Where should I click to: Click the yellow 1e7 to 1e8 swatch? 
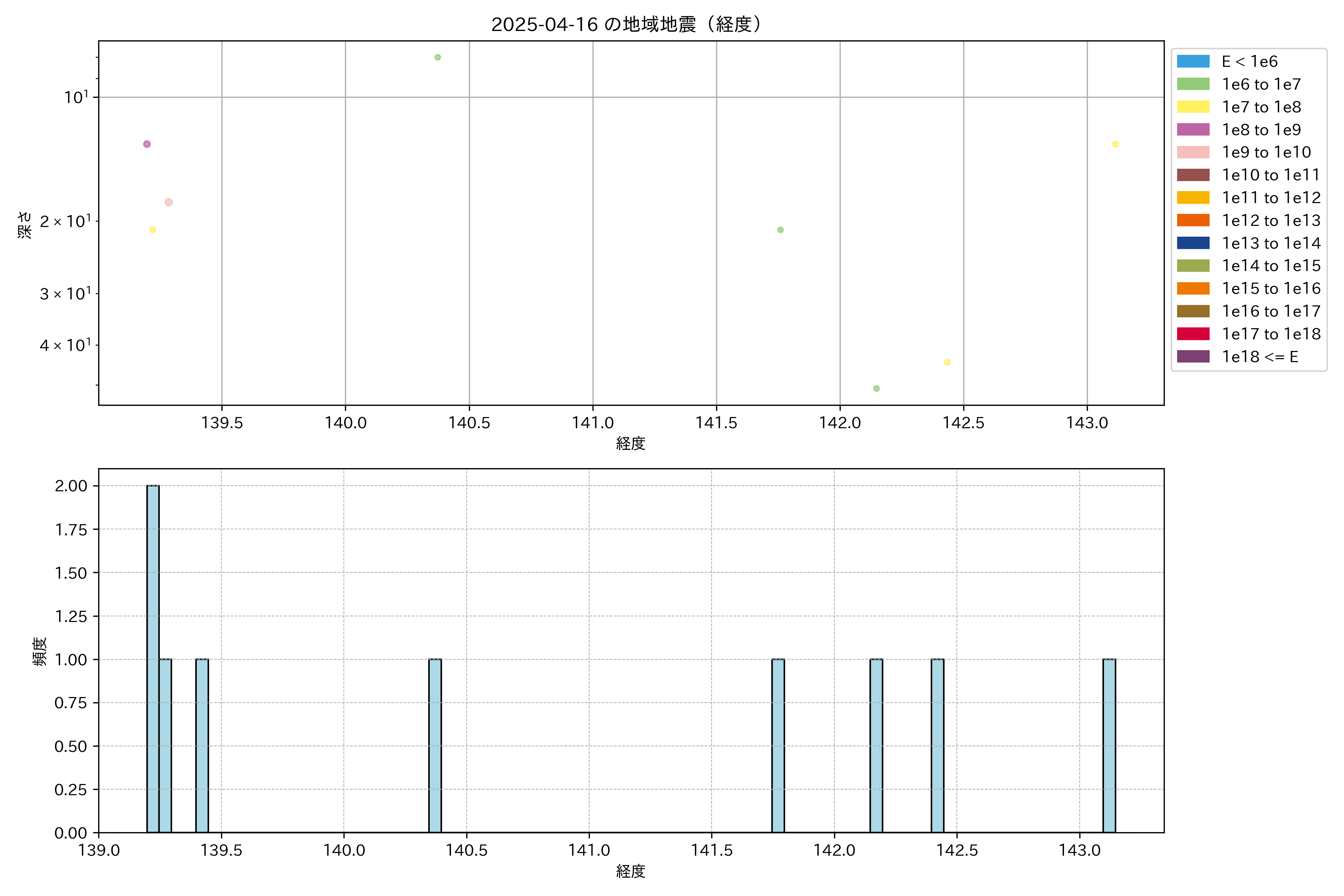click(x=1193, y=107)
